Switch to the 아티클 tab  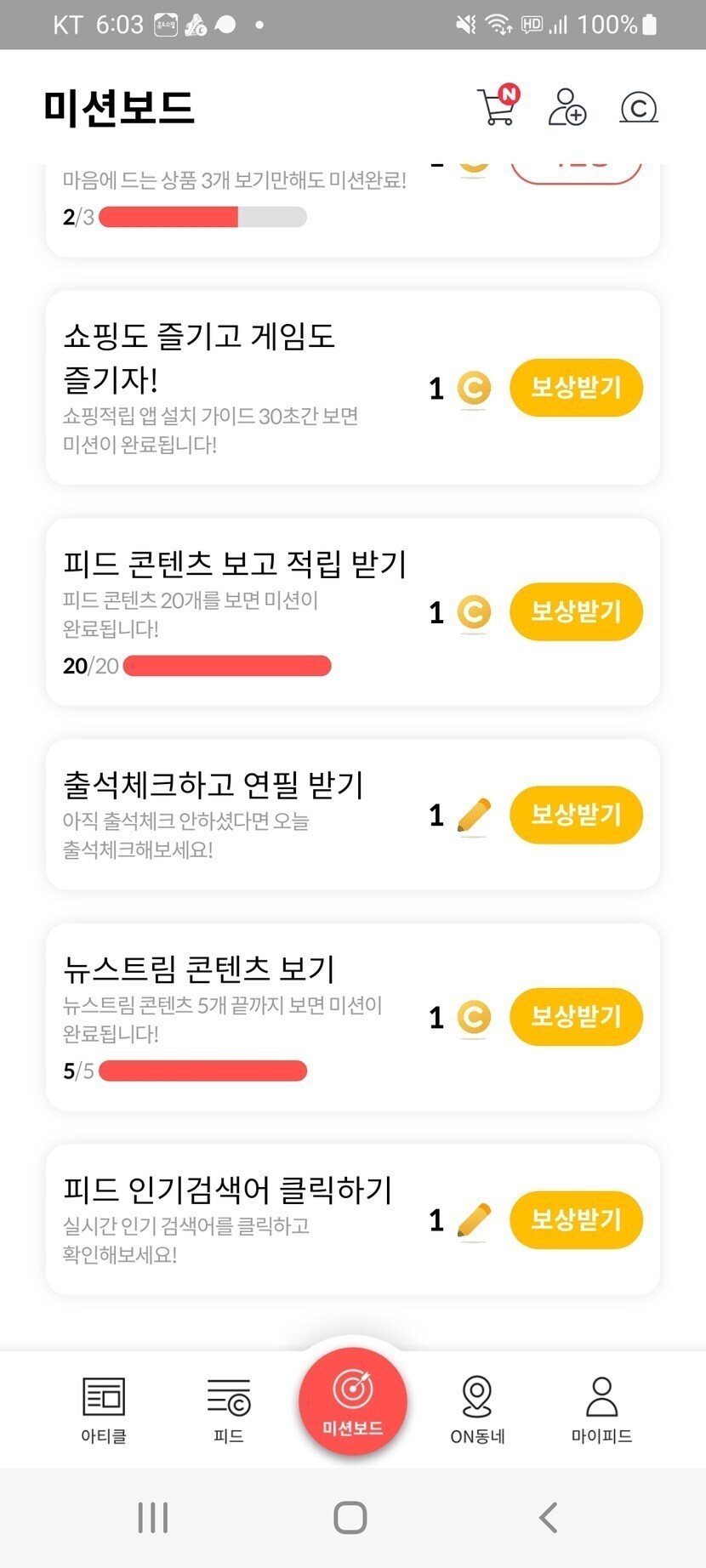coord(104,1410)
